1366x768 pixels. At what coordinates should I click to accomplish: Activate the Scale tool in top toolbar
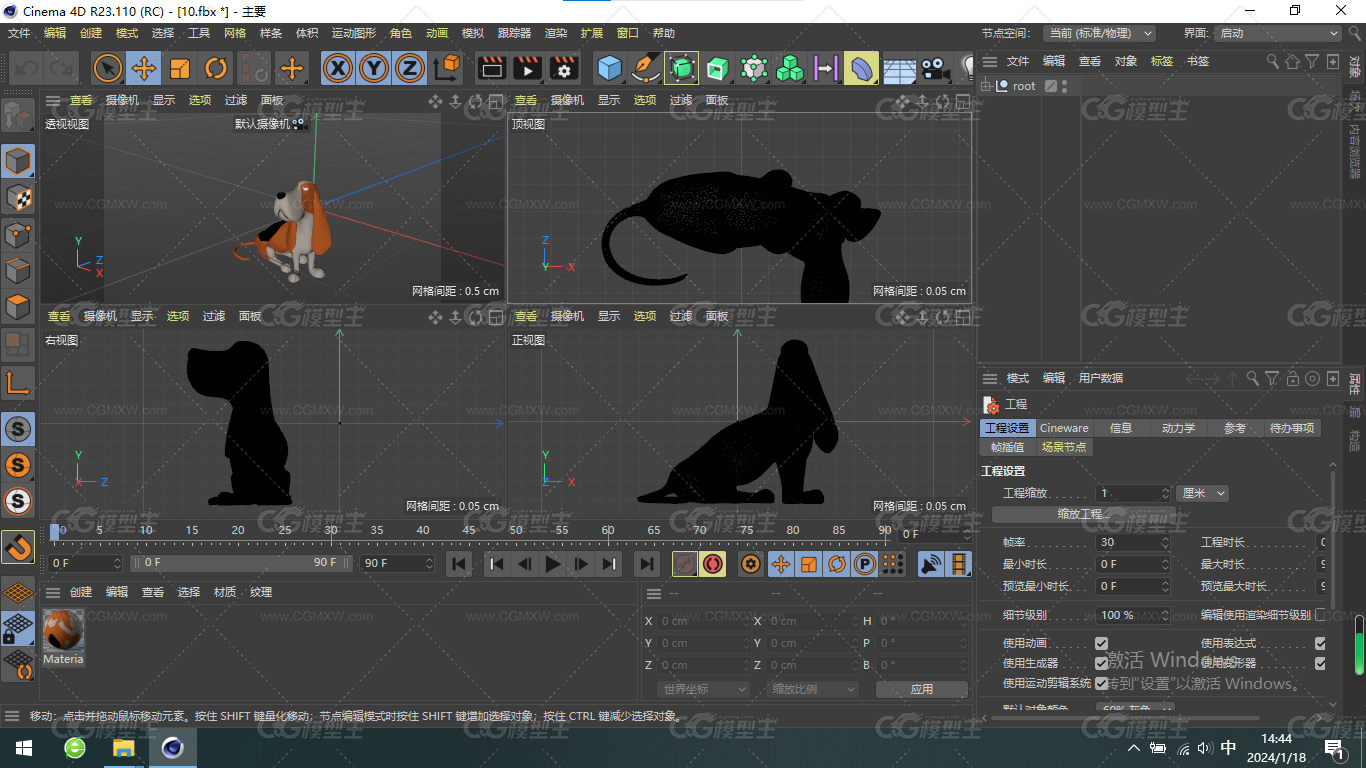180,68
